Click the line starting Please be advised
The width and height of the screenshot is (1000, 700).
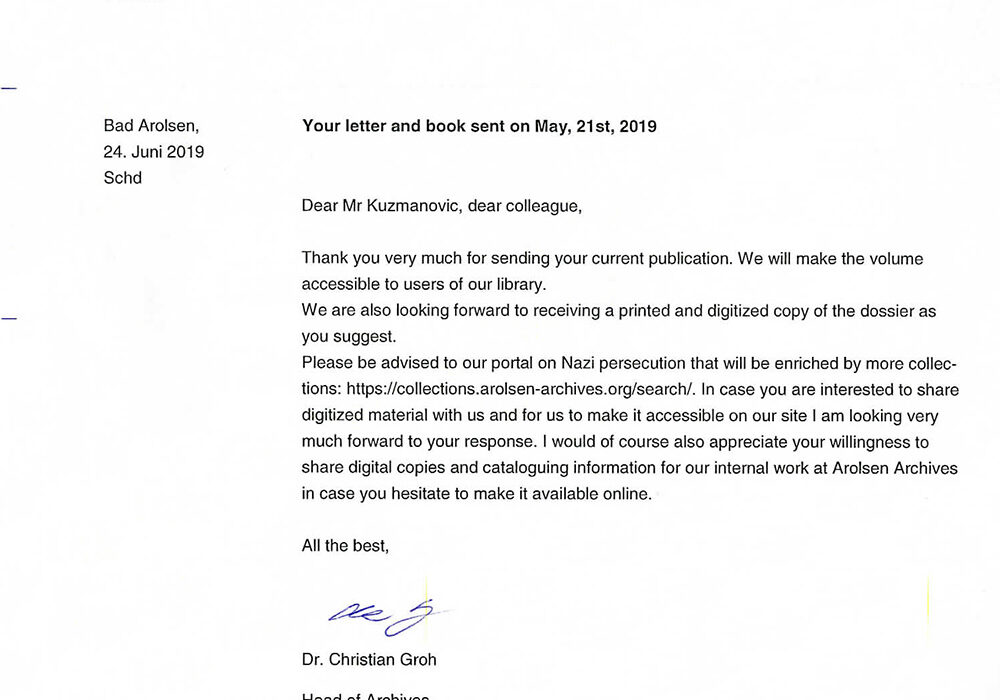629,364
